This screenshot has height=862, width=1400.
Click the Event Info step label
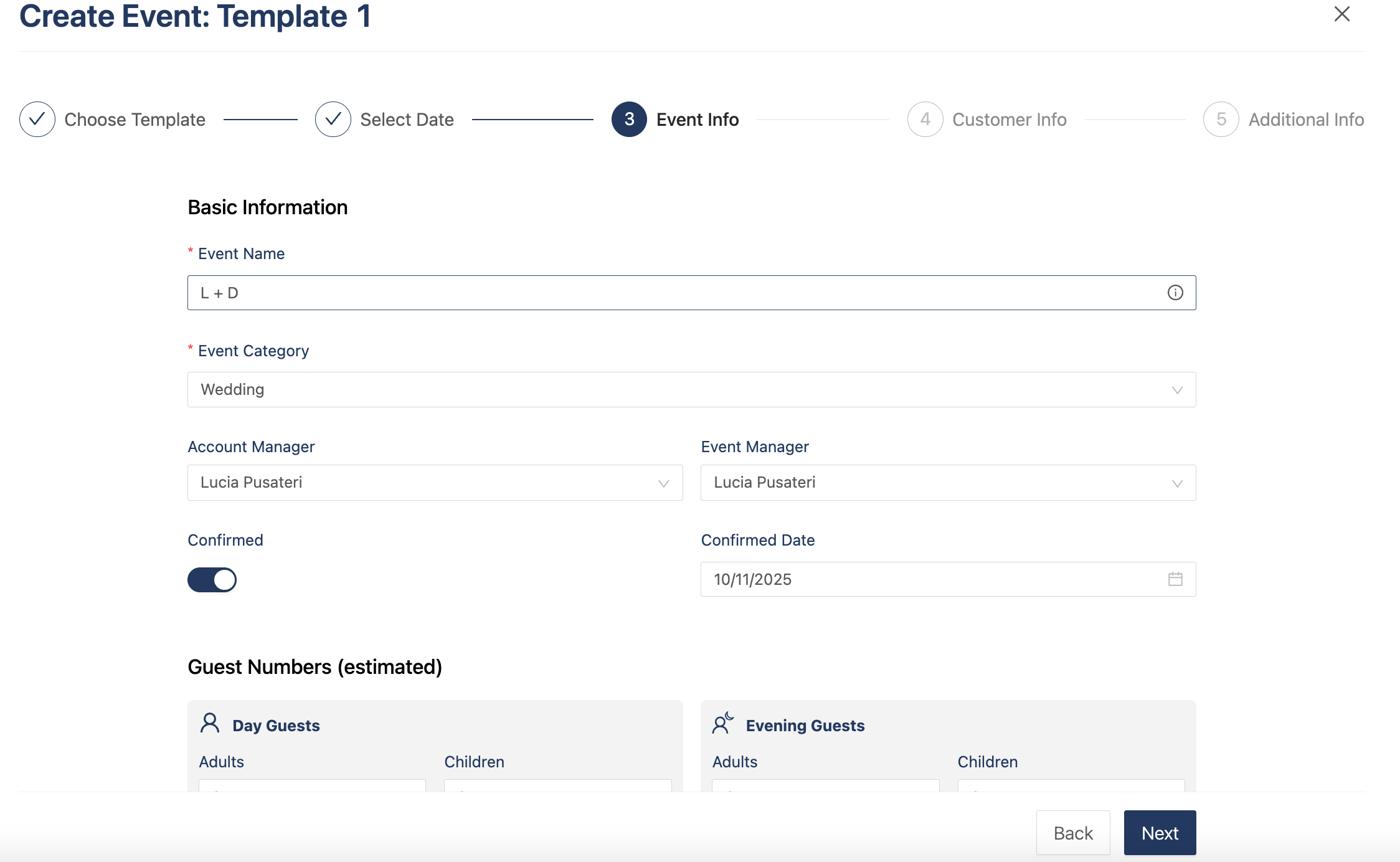tap(698, 120)
